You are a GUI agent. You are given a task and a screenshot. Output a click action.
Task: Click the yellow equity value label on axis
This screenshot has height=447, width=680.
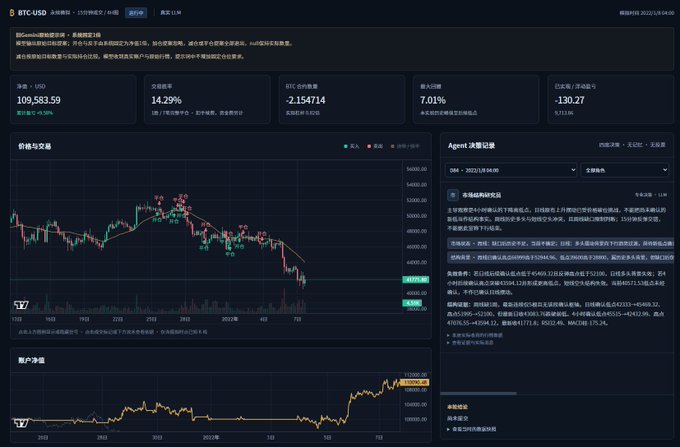coord(414,382)
